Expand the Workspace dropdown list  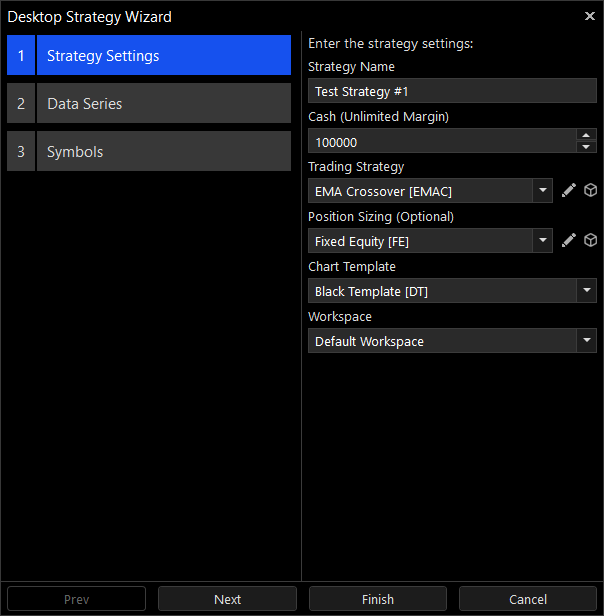(586, 341)
